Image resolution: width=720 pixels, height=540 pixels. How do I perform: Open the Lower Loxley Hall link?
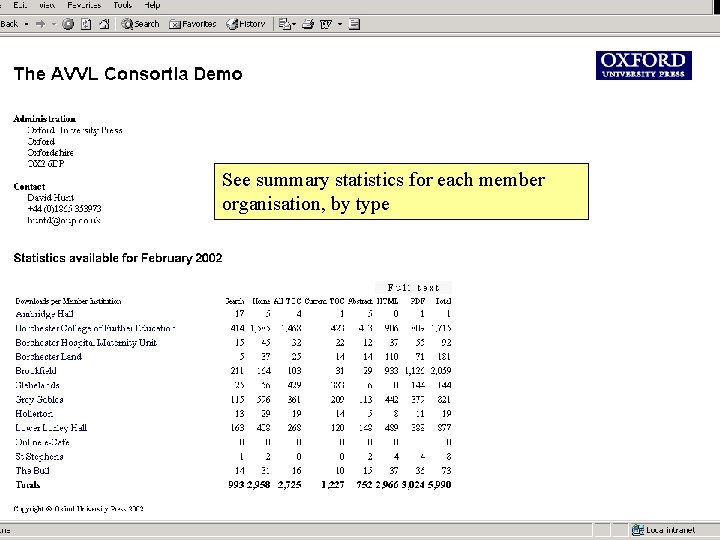coord(51,428)
